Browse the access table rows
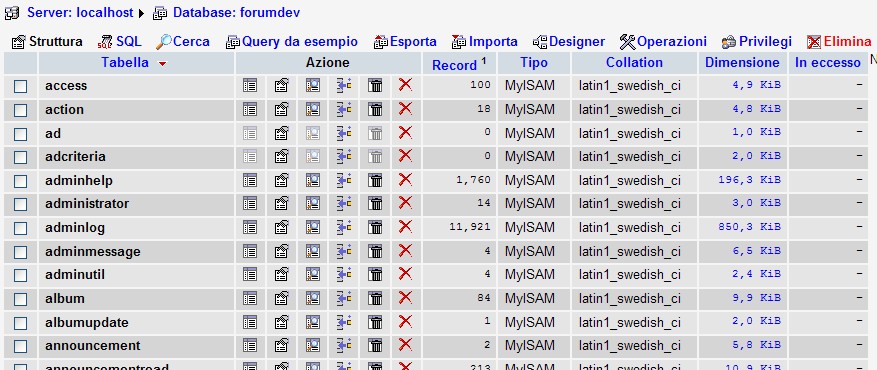Image resolution: width=877 pixels, height=370 pixels. coord(249,86)
